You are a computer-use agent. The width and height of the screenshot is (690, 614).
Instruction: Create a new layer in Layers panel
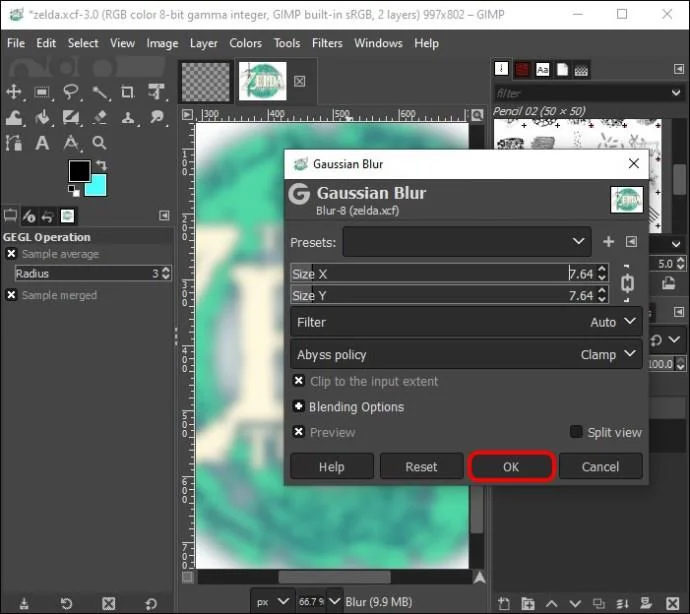(504, 603)
